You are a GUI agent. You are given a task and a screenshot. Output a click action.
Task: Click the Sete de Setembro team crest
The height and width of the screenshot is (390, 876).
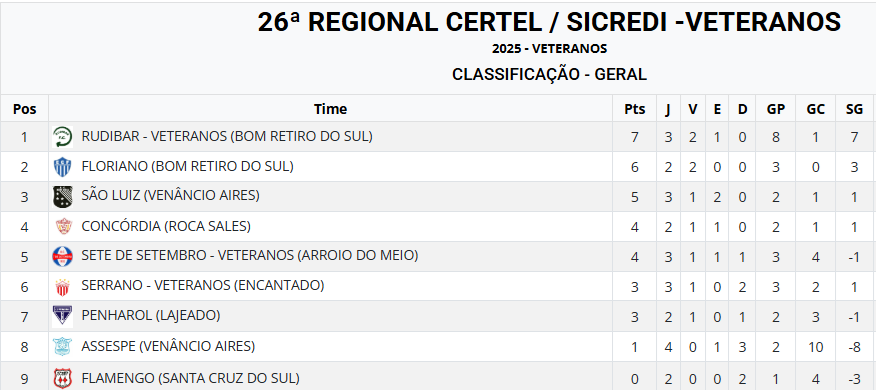[63, 256]
